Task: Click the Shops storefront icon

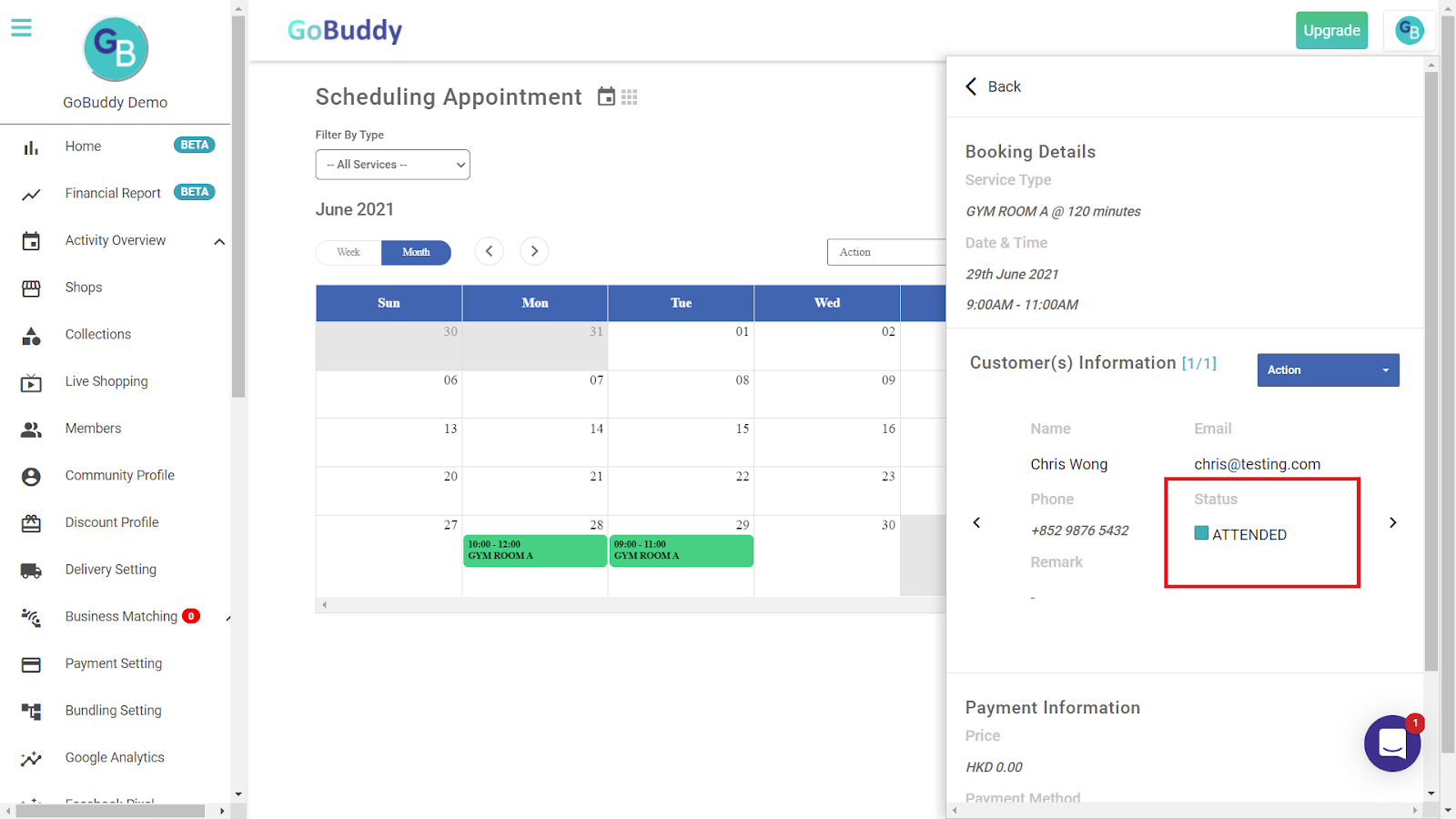Action: coord(31,288)
